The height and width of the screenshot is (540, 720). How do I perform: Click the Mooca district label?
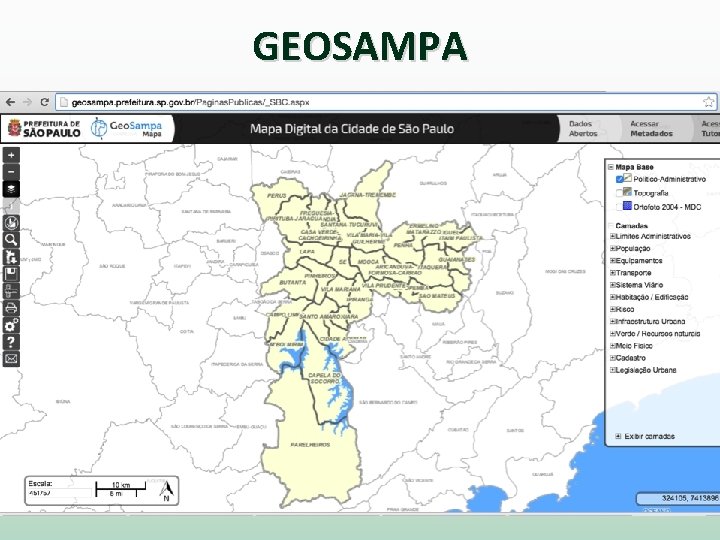[x=368, y=262]
